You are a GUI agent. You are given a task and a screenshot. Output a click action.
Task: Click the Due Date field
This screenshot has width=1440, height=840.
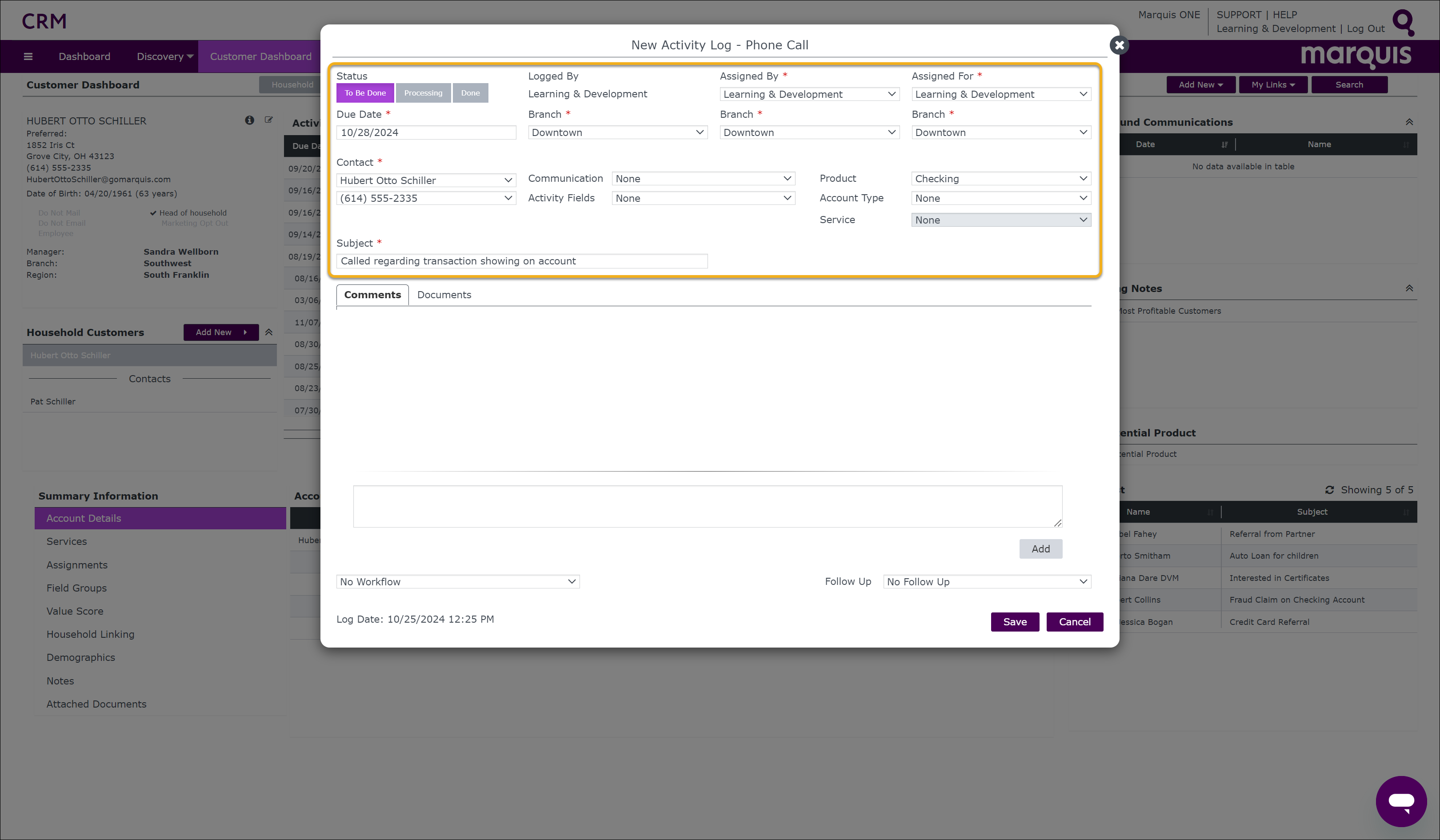(x=426, y=132)
